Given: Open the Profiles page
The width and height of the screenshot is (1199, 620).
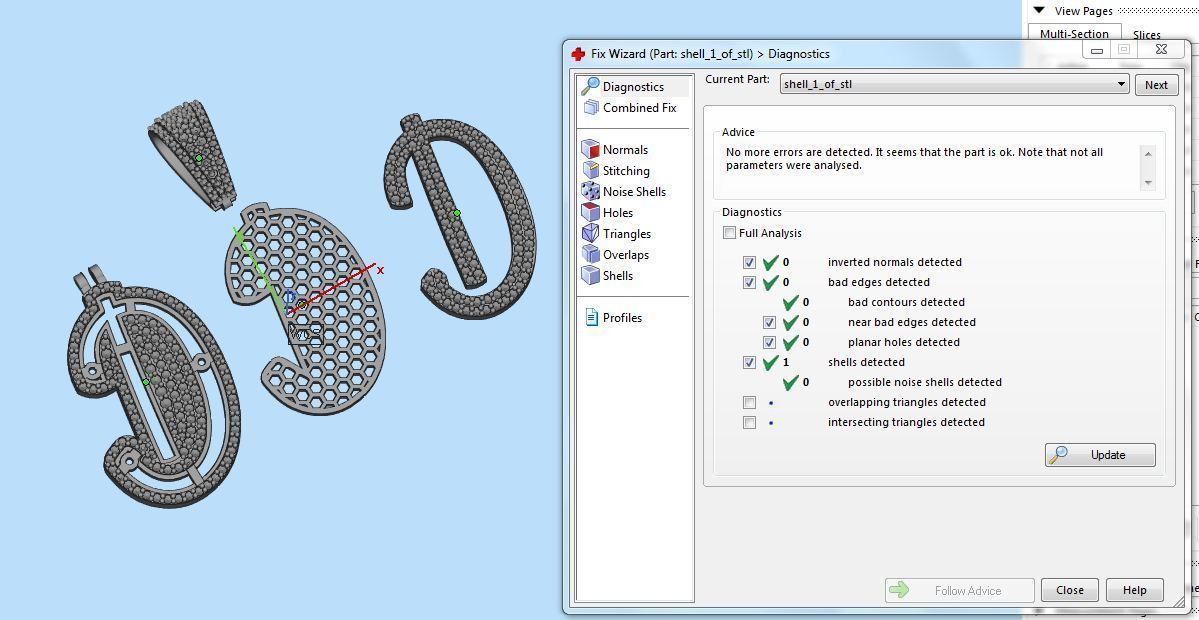Looking at the screenshot, I should coord(613,317).
